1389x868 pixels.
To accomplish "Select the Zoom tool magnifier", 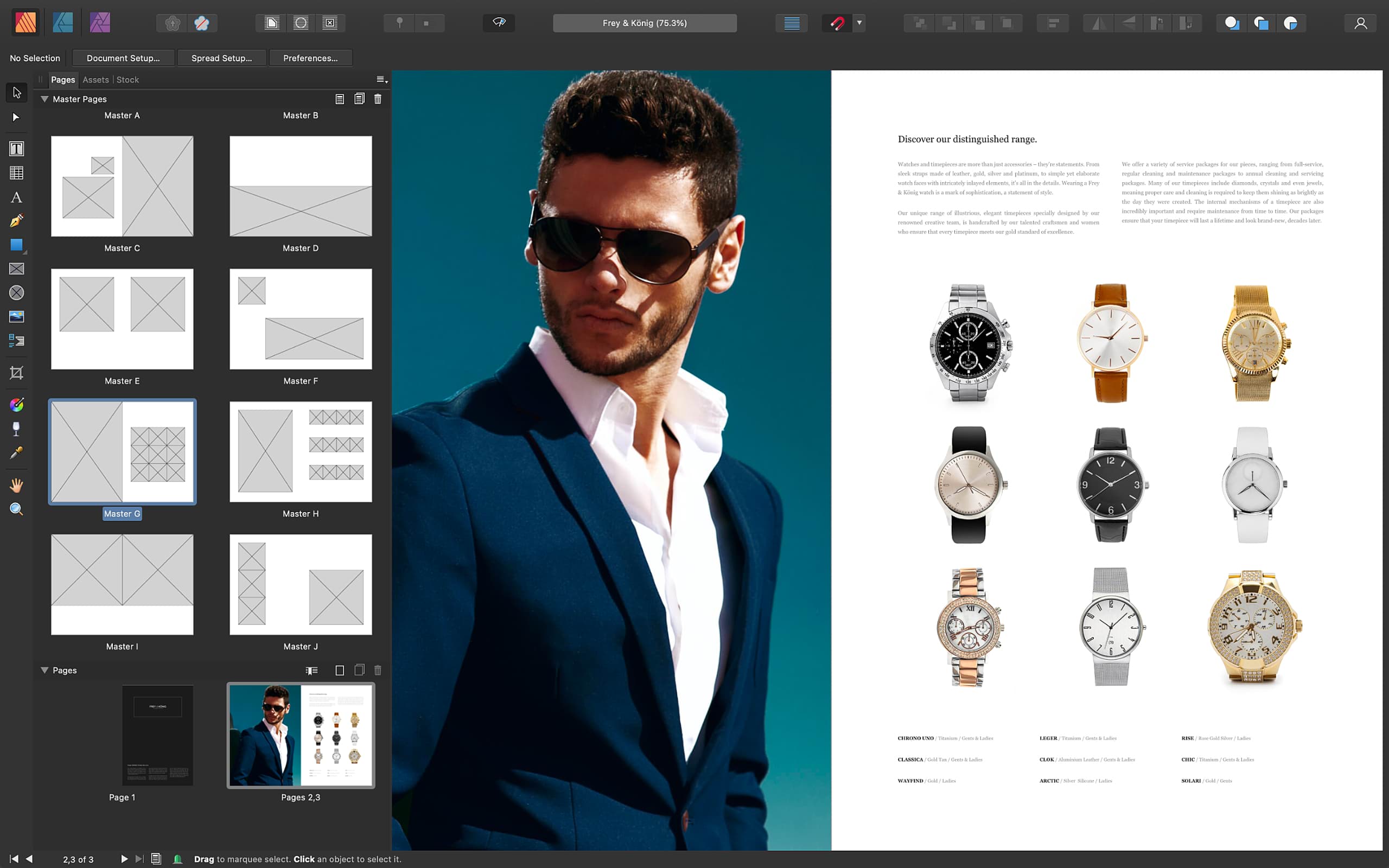I will click(16, 509).
